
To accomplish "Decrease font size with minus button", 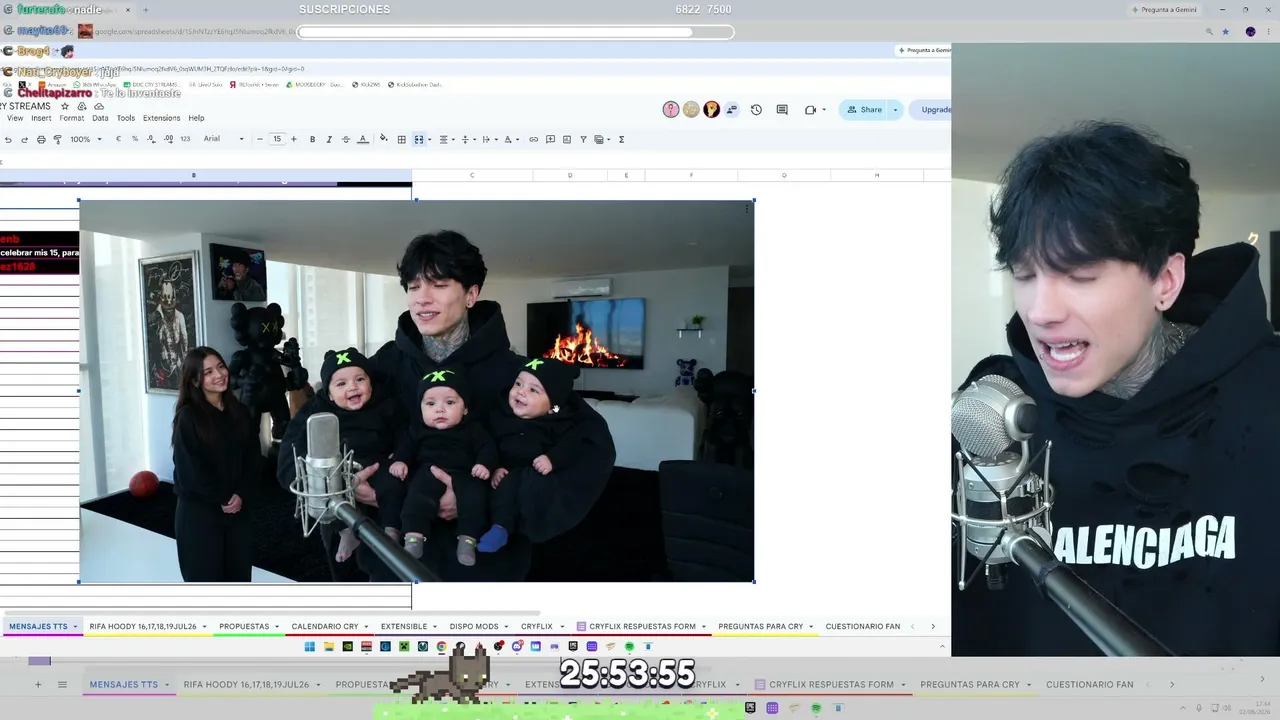I will (x=260, y=139).
